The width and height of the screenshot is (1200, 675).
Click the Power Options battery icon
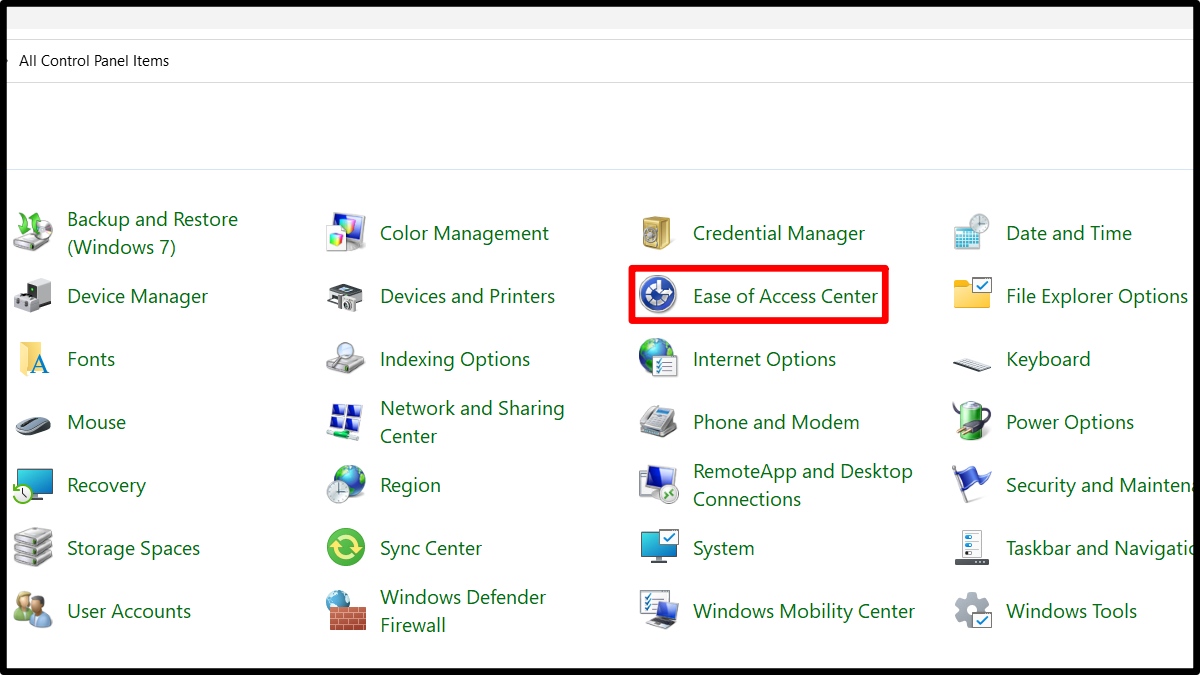(972, 421)
